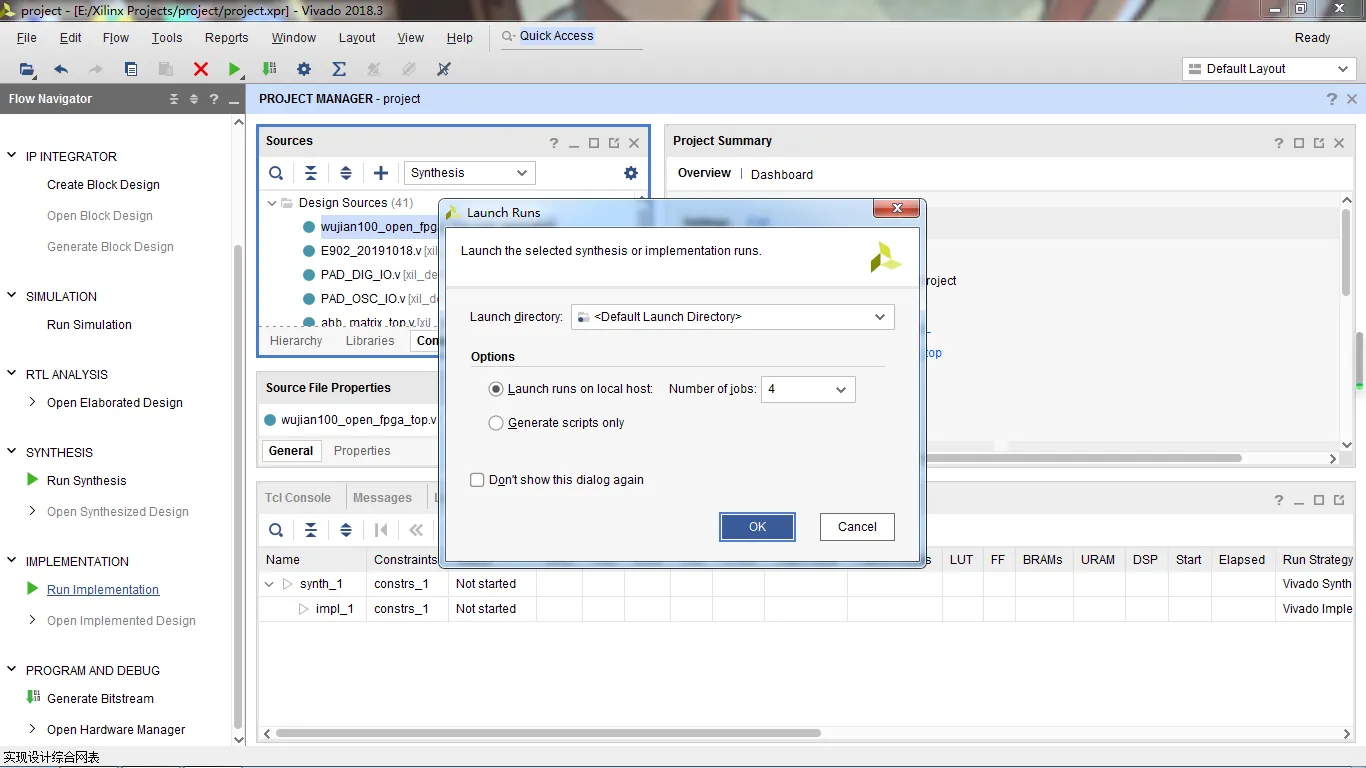This screenshot has height=768, width=1366.
Task: Select Launch runs on local host
Action: pyautogui.click(x=496, y=389)
